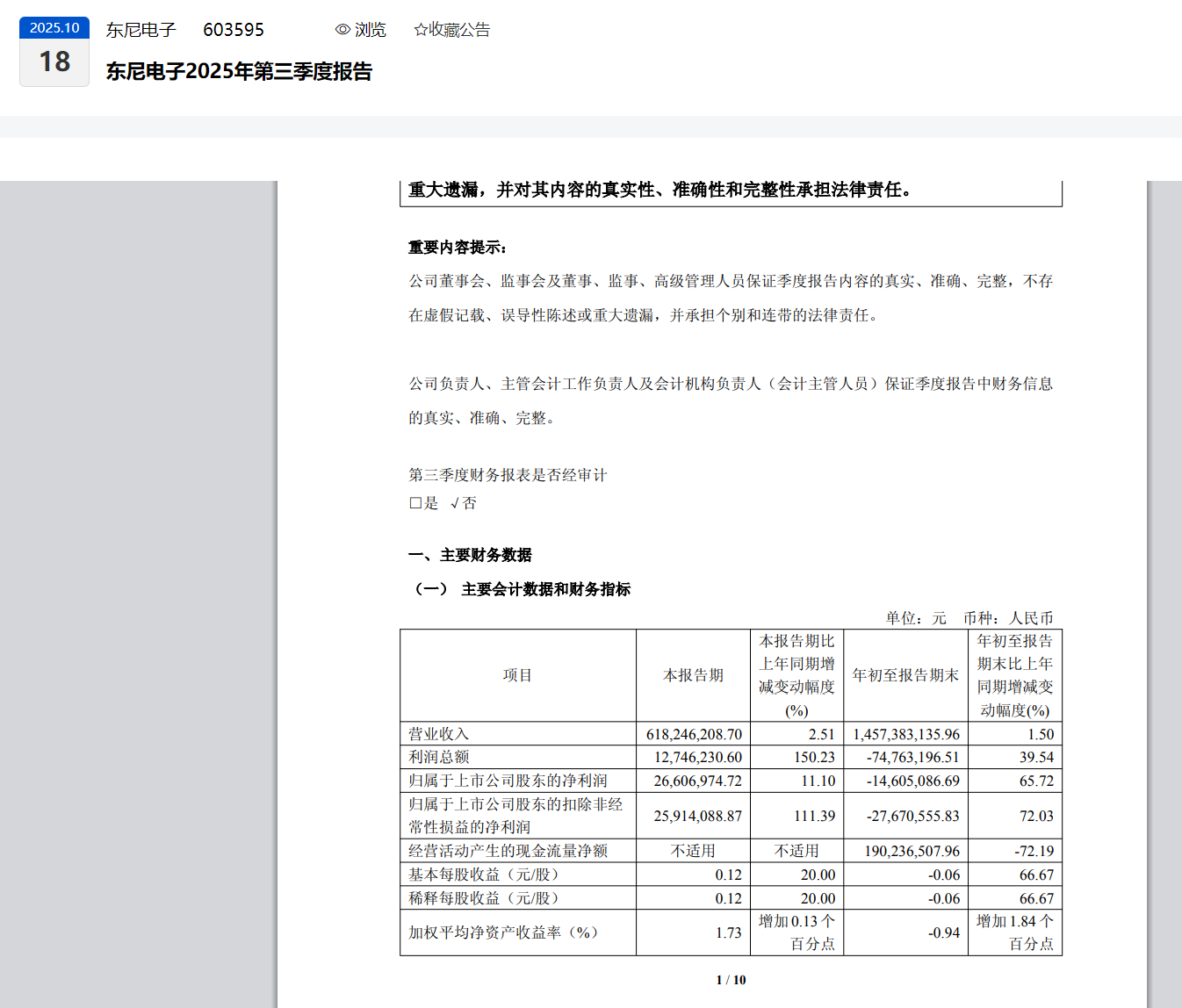Click the 经营活动产生的现金流量净额 row label
The image size is (1182, 1008).
tap(508, 851)
